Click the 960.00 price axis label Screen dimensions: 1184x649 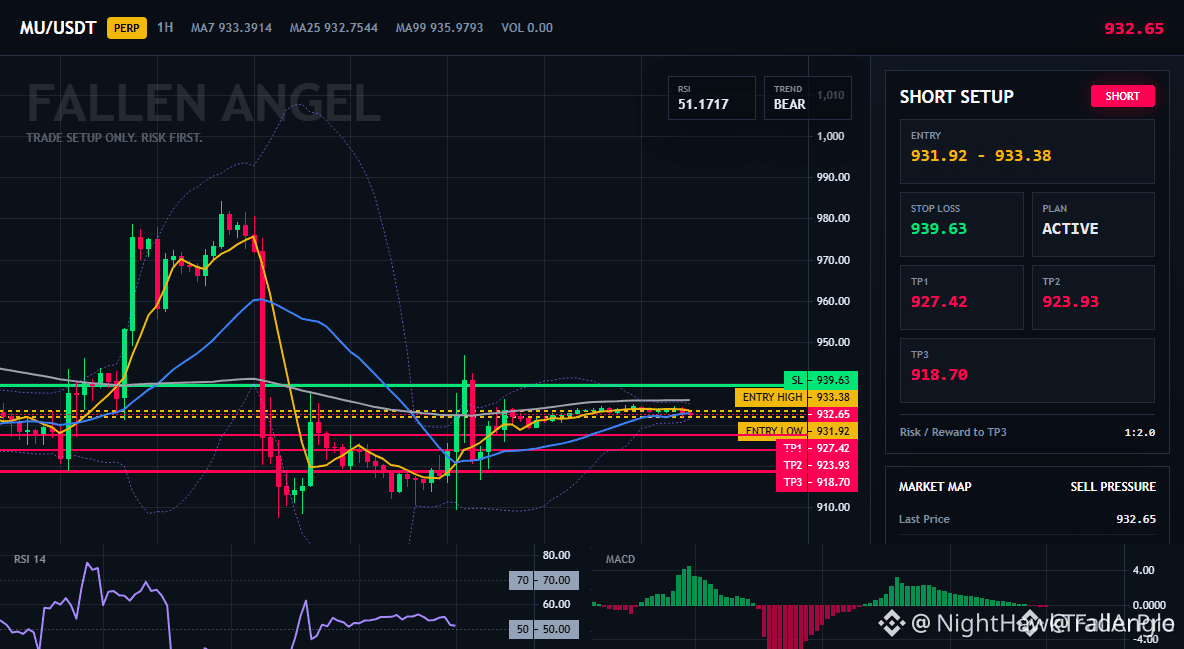[x=833, y=301]
